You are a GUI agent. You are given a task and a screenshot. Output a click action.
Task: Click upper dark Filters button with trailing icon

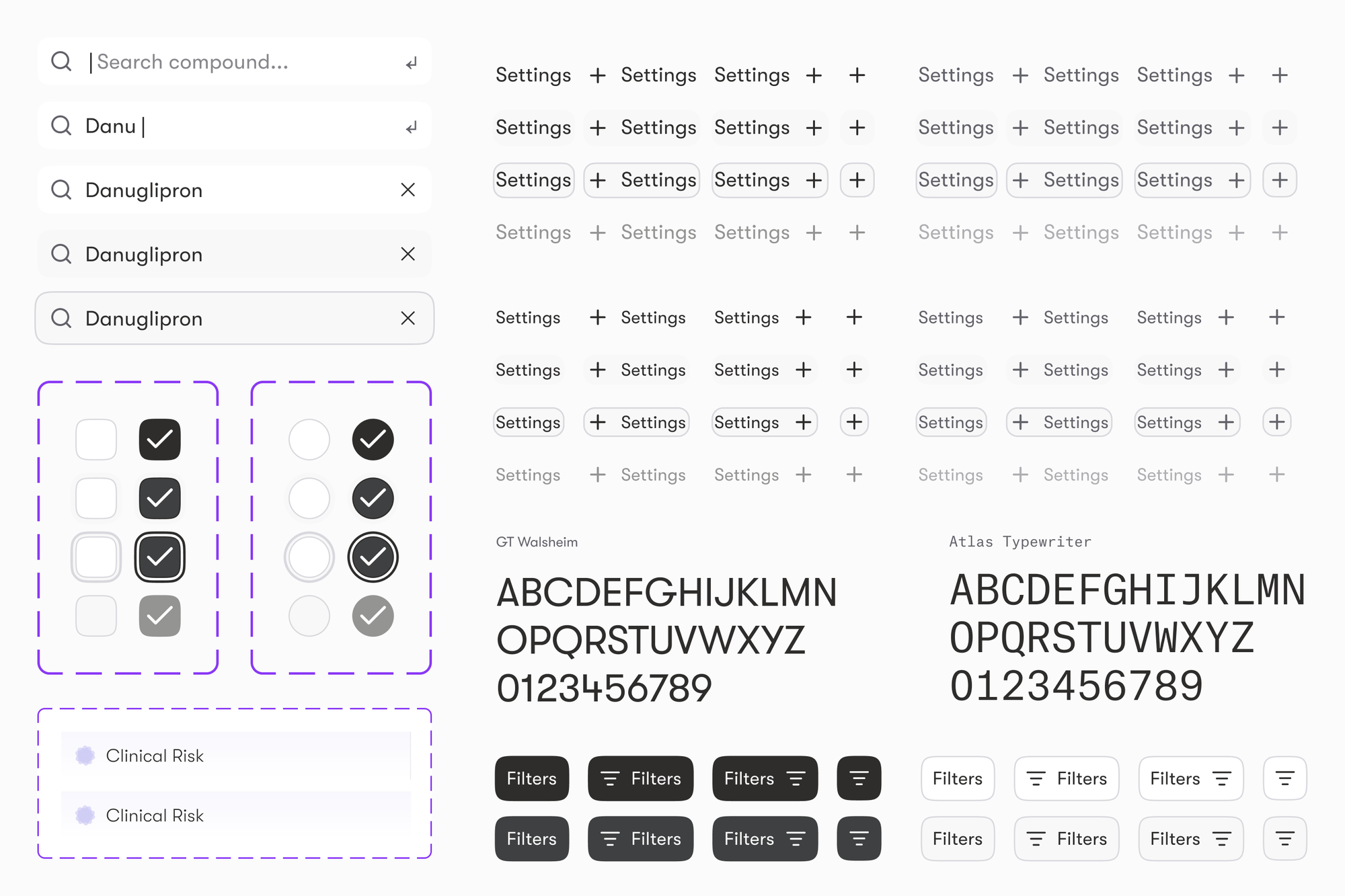765,778
